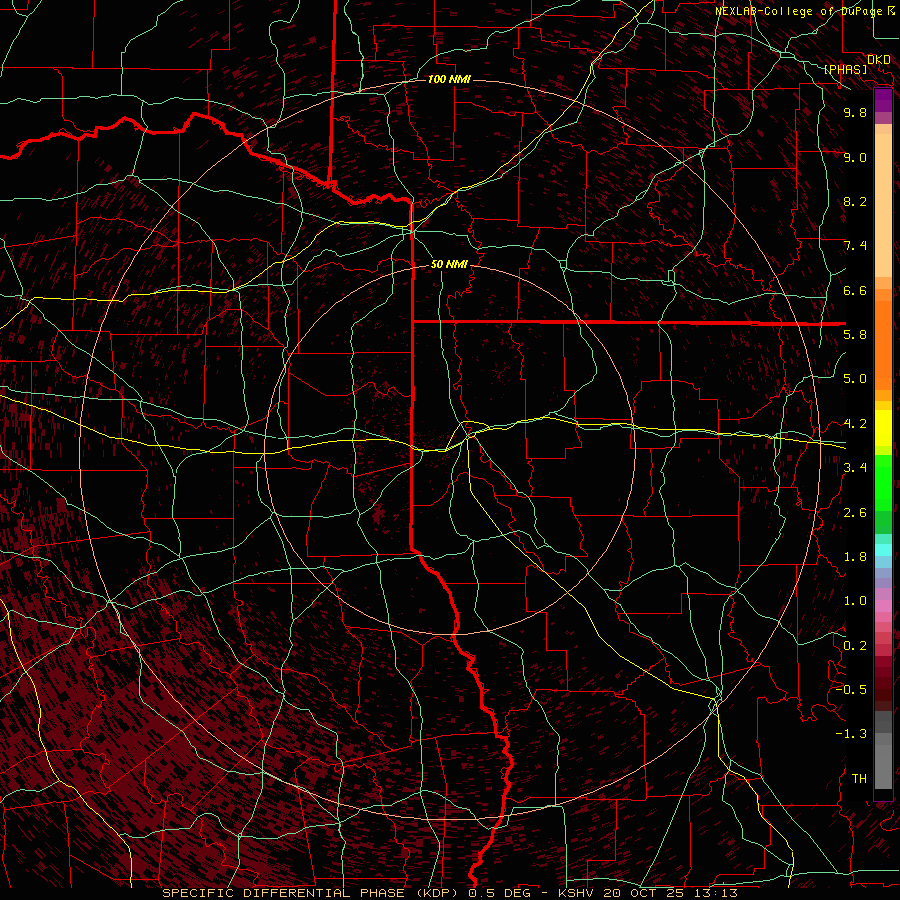This screenshot has width=900, height=900.
Task: Click the 4.2 scale value
Action: tap(855, 424)
